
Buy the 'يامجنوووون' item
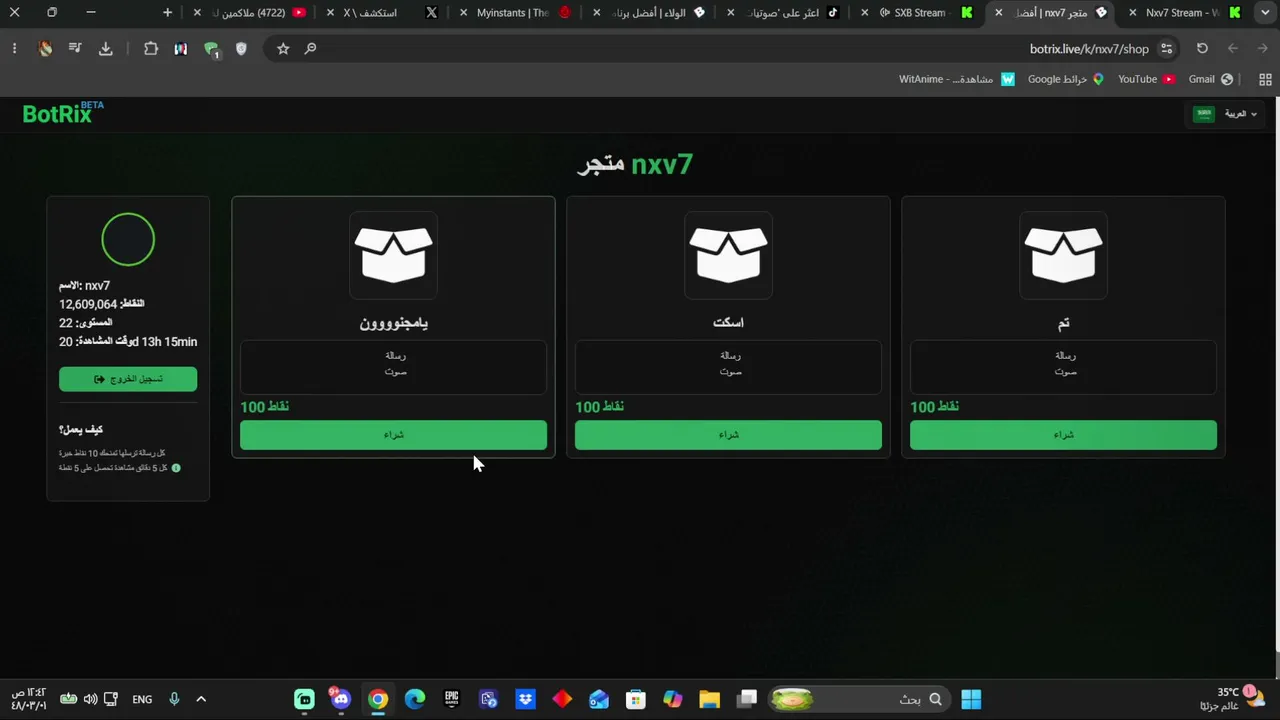(393, 435)
